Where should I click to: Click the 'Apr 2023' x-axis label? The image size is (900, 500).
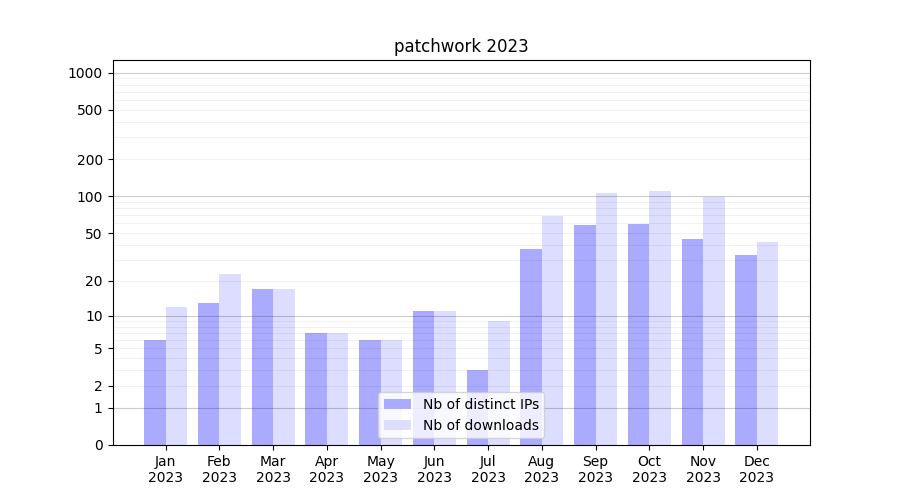pyautogui.click(x=327, y=469)
